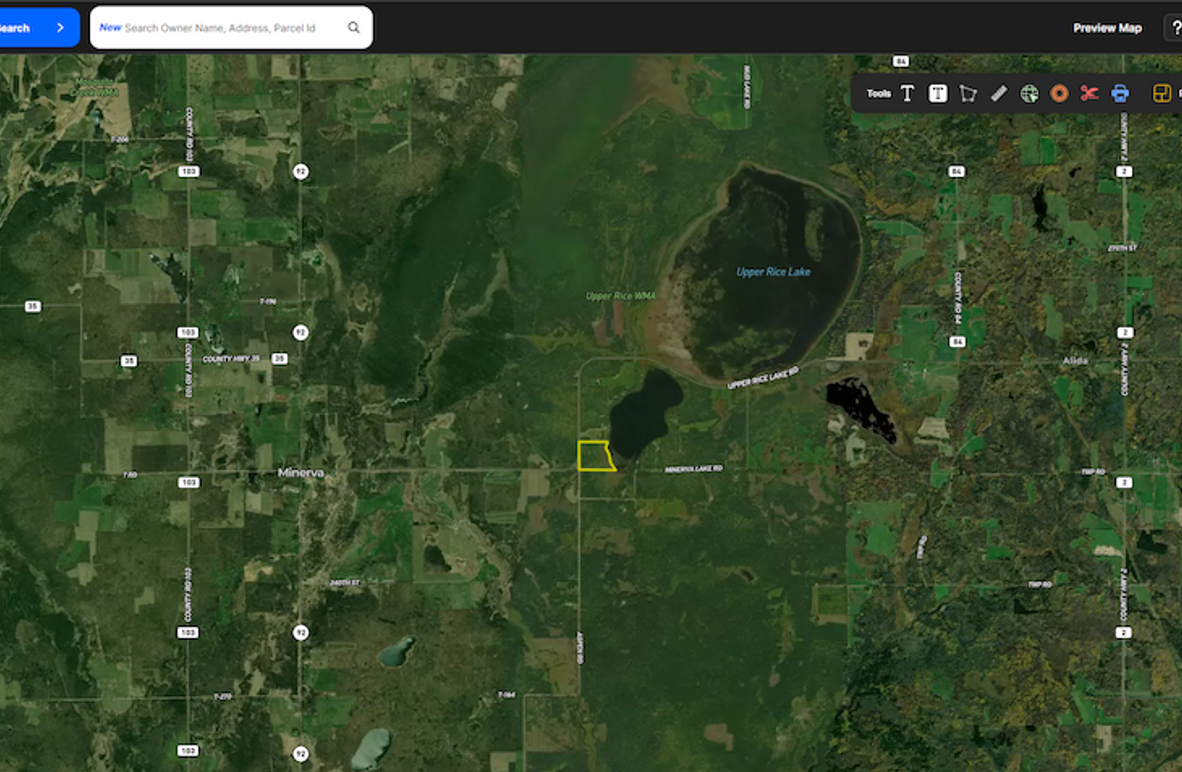Expand the blue Search button arrow
Viewport: 1182px width, 772px height.
(x=60, y=28)
